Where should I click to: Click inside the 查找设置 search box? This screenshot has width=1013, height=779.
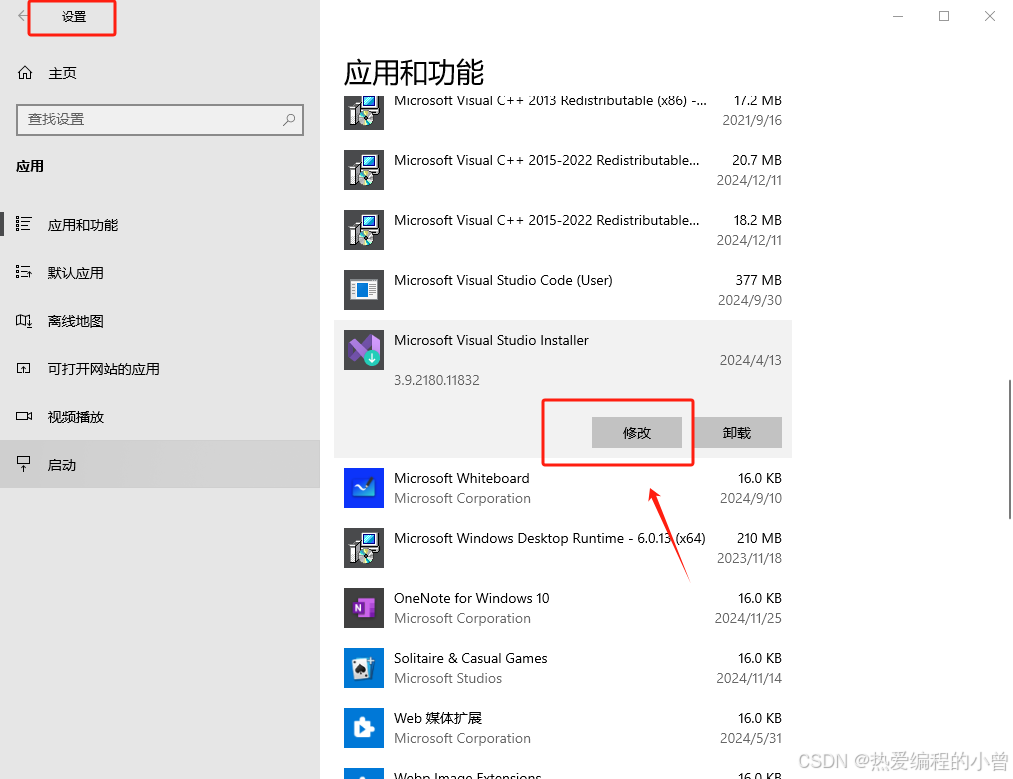click(x=160, y=120)
